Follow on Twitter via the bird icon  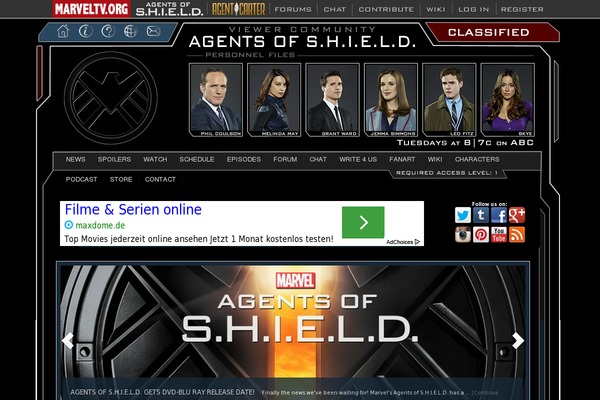tap(463, 215)
